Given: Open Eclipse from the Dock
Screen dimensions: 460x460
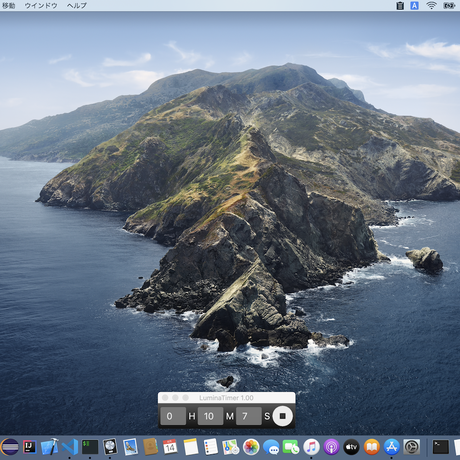Looking at the screenshot, I should [x=10, y=447].
